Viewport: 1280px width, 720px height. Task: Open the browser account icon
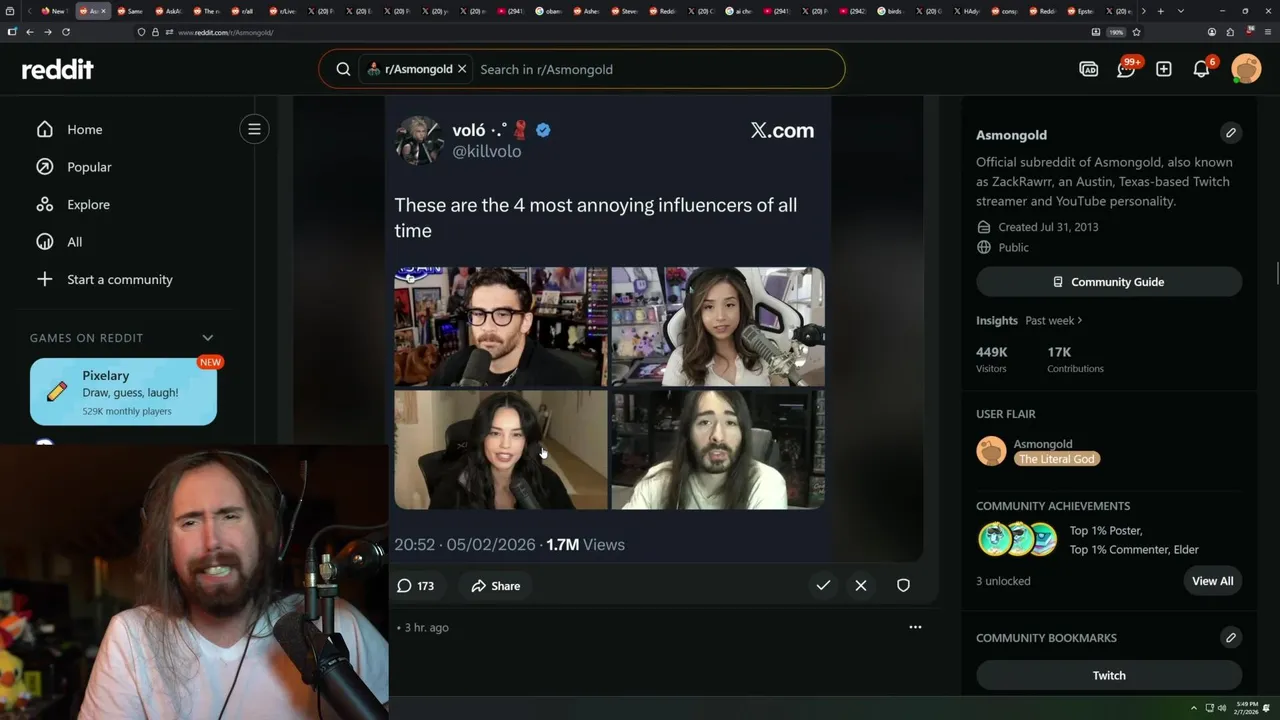pos(1212,32)
